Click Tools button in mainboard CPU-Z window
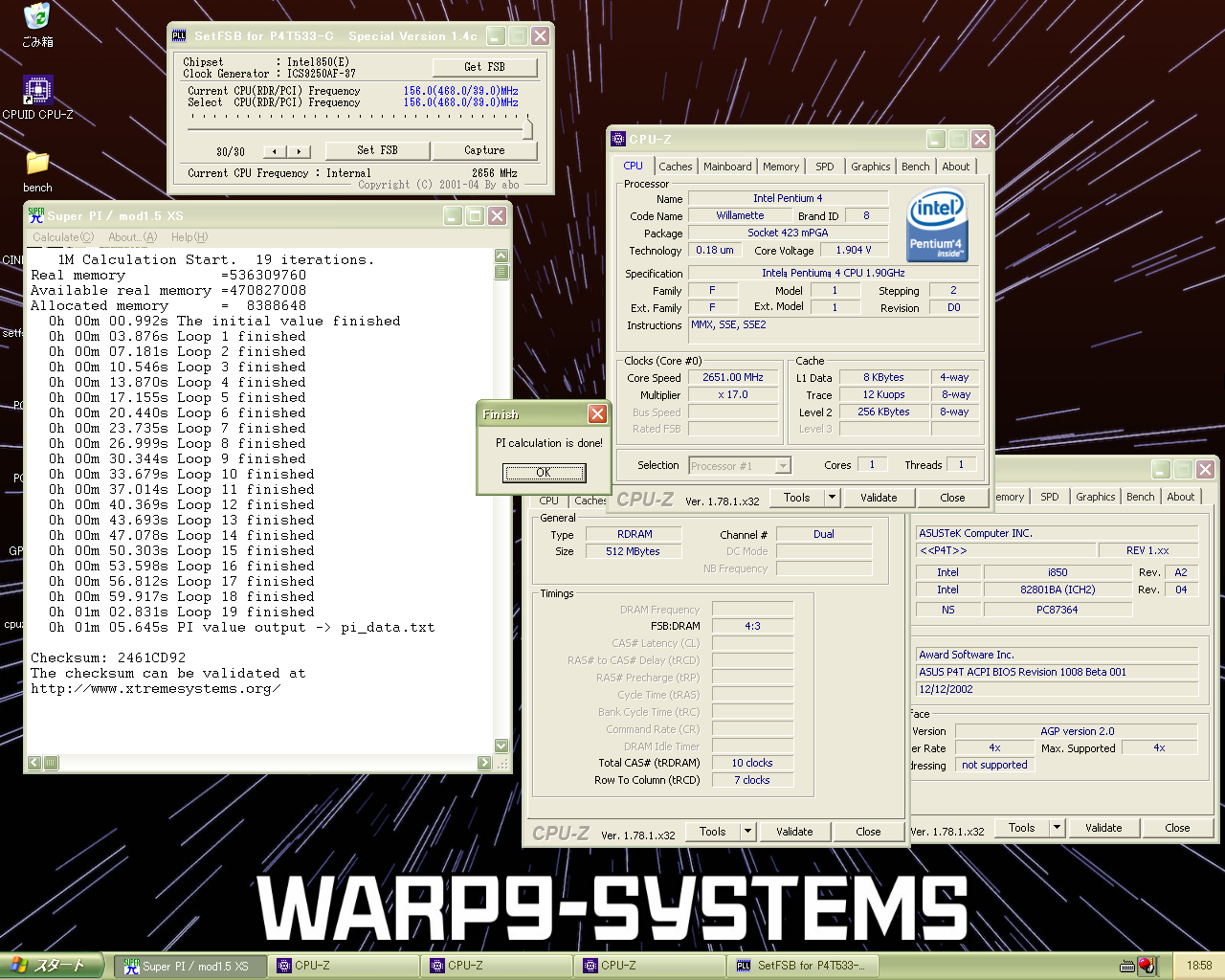The image size is (1225, 980). coord(1022,828)
